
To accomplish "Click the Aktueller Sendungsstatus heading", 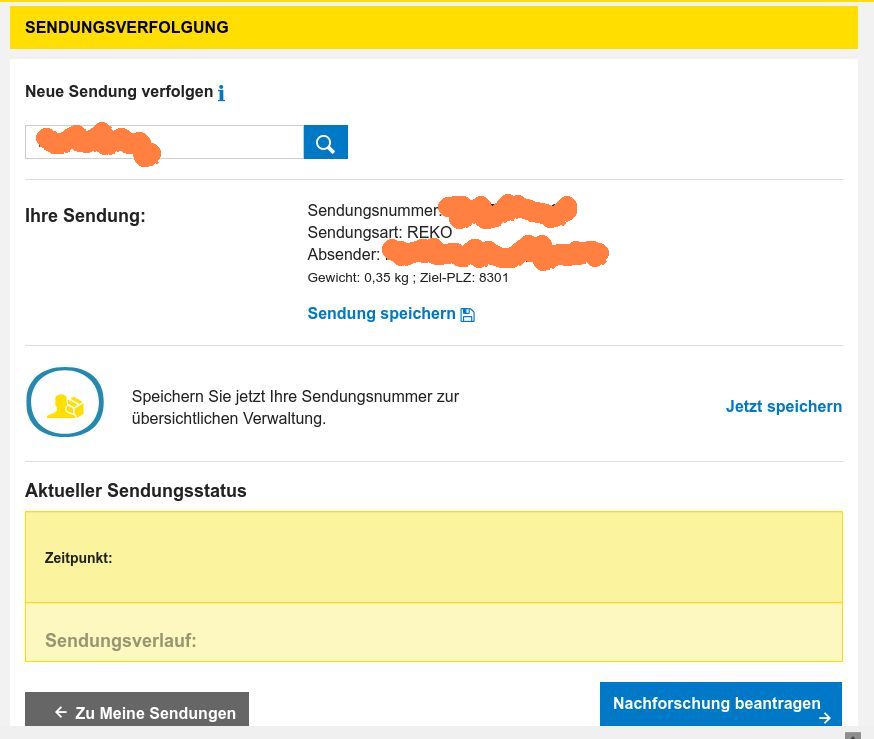I will [136, 491].
